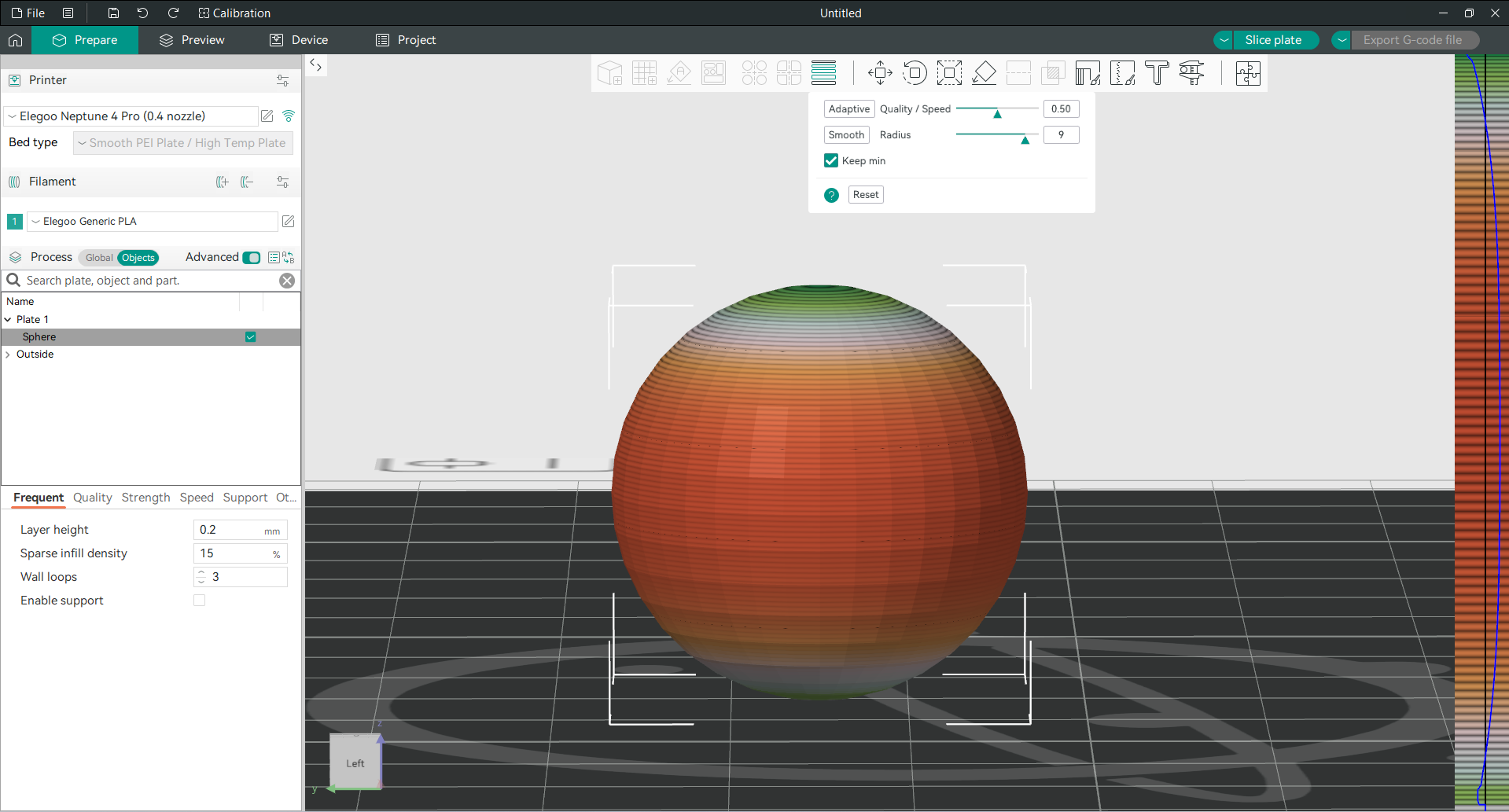Viewport: 1509px width, 812px height.
Task: Open the Slice plate dropdown arrow
Action: coord(1224,40)
